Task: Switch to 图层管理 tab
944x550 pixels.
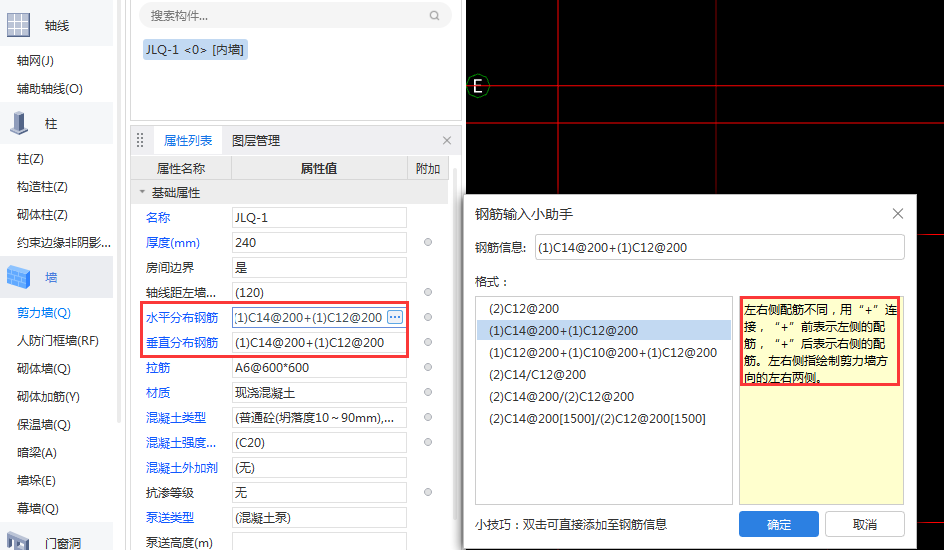Action: [256, 141]
